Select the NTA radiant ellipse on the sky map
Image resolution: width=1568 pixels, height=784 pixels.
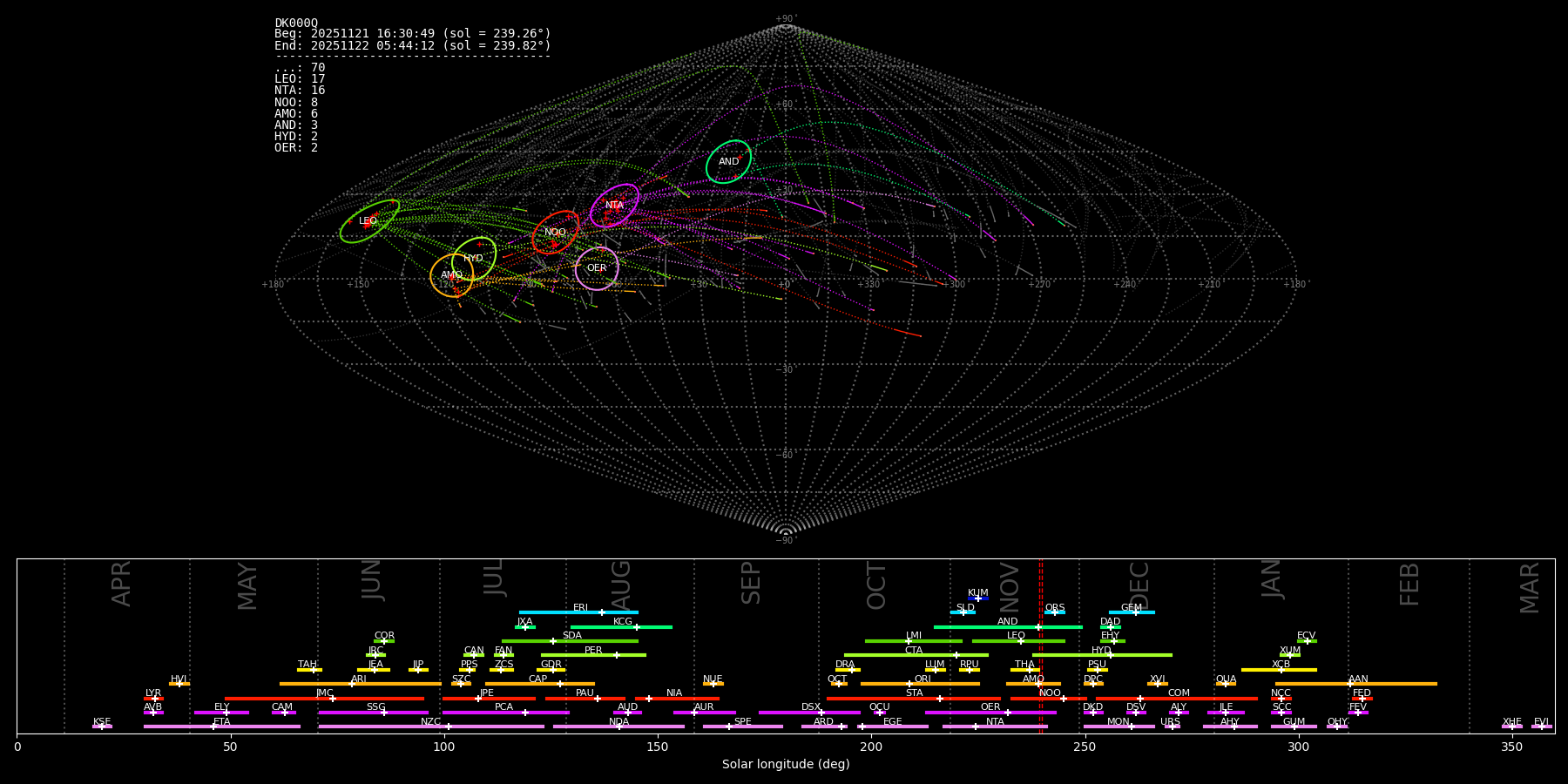[x=615, y=206]
